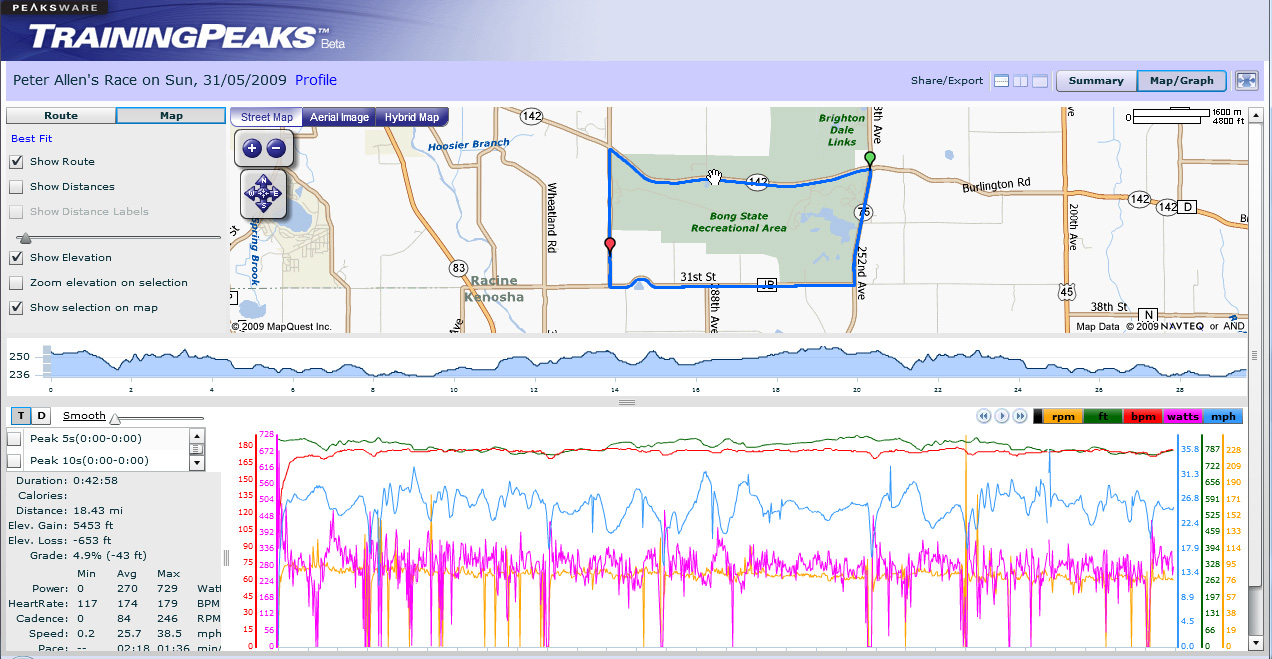The width and height of the screenshot is (1272, 659).
Task: Switch graph to D distance mode
Action: point(42,416)
